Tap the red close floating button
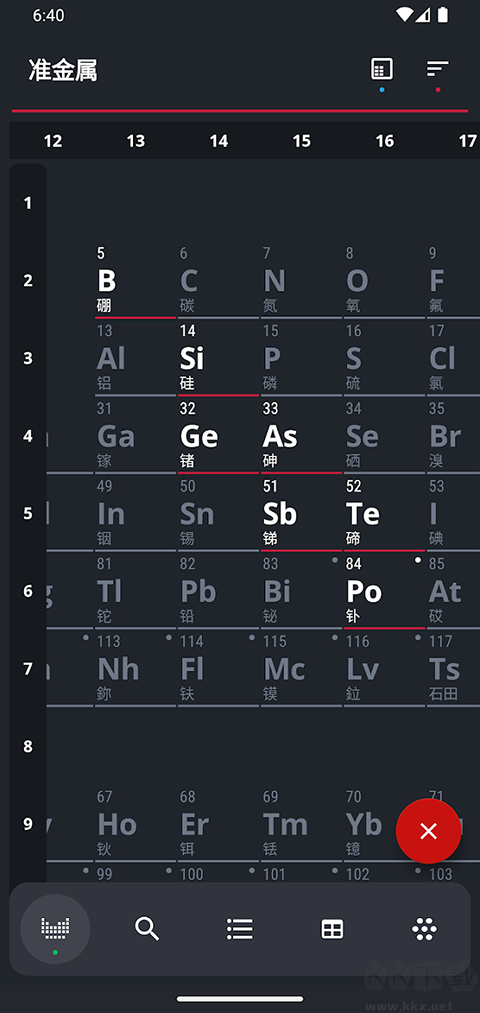480x1013 pixels. (428, 831)
